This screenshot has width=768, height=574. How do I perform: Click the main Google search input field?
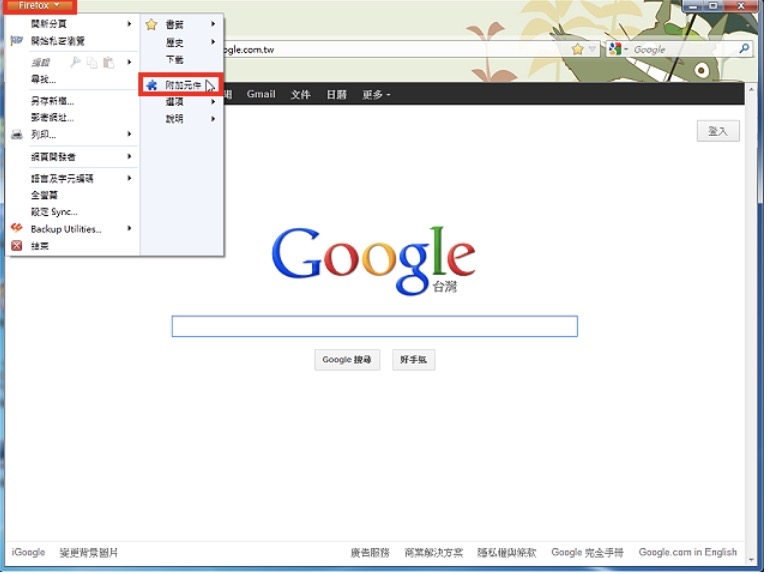pyautogui.click(x=375, y=326)
